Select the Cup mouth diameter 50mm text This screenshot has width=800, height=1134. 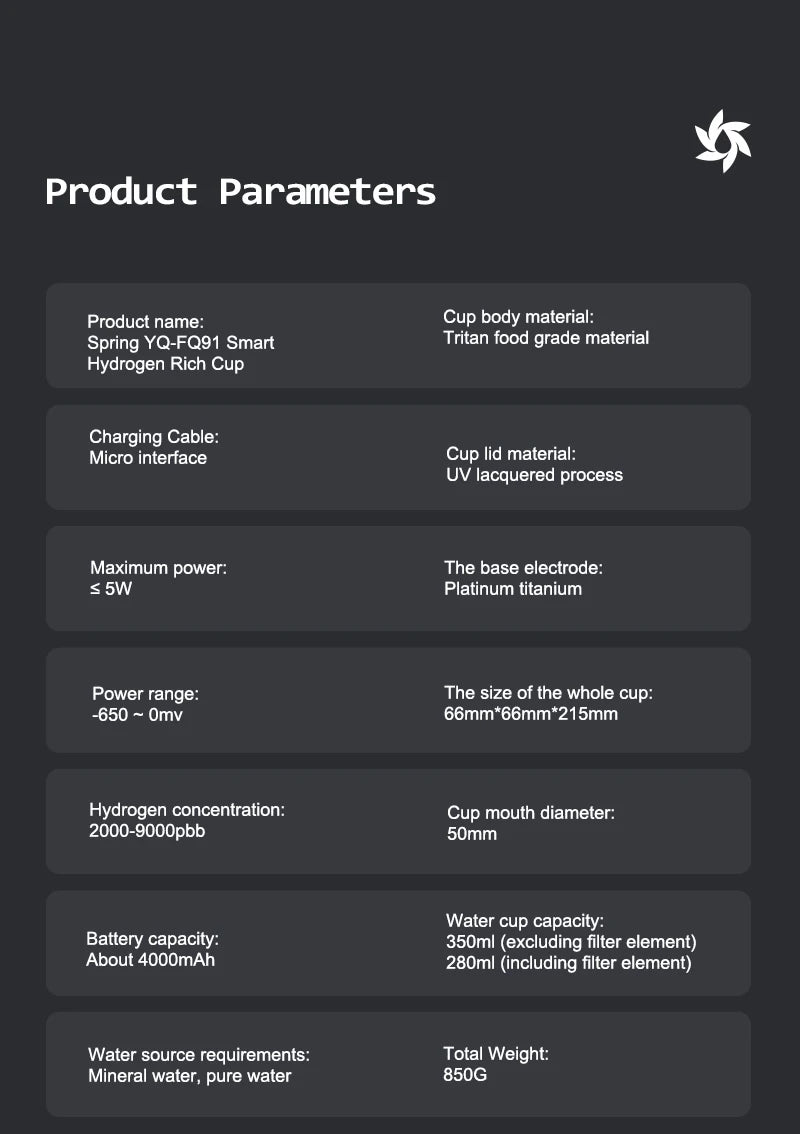530,823
